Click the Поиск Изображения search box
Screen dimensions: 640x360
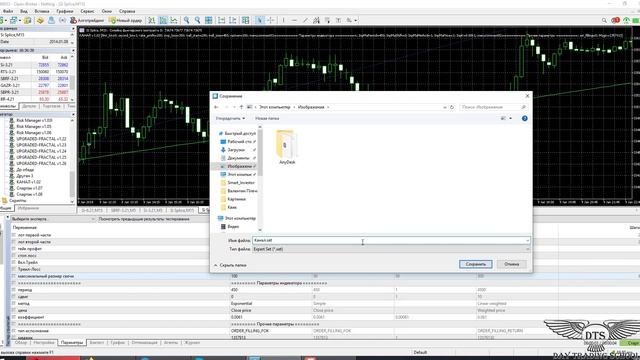pyautogui.click(x=493, y=107)
